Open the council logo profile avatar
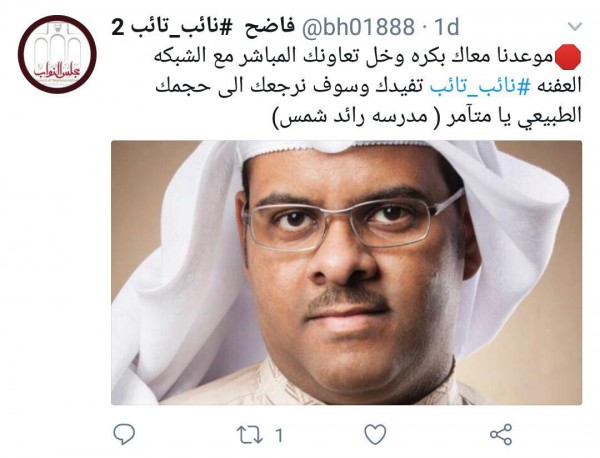Screen dimensions: 600x458 click(57, 54)
